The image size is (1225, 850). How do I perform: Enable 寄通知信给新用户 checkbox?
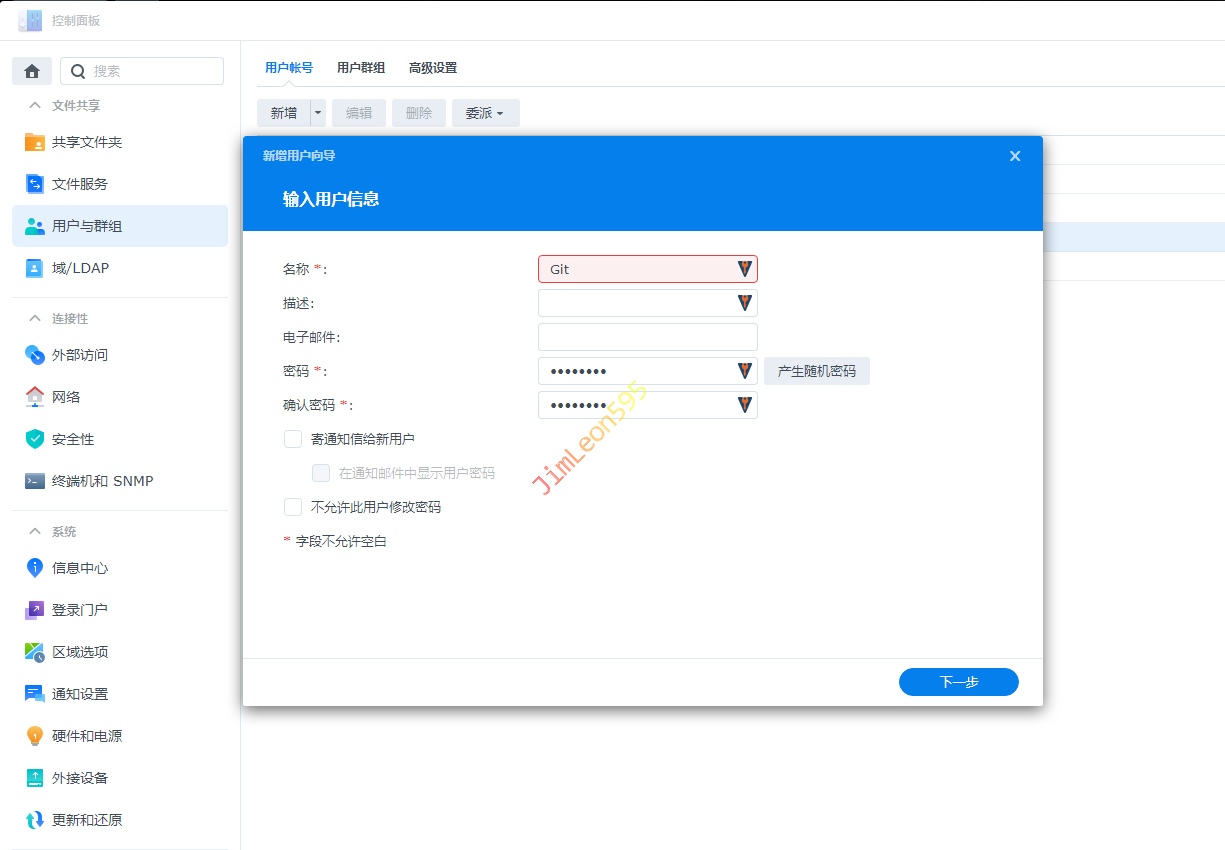293,439
